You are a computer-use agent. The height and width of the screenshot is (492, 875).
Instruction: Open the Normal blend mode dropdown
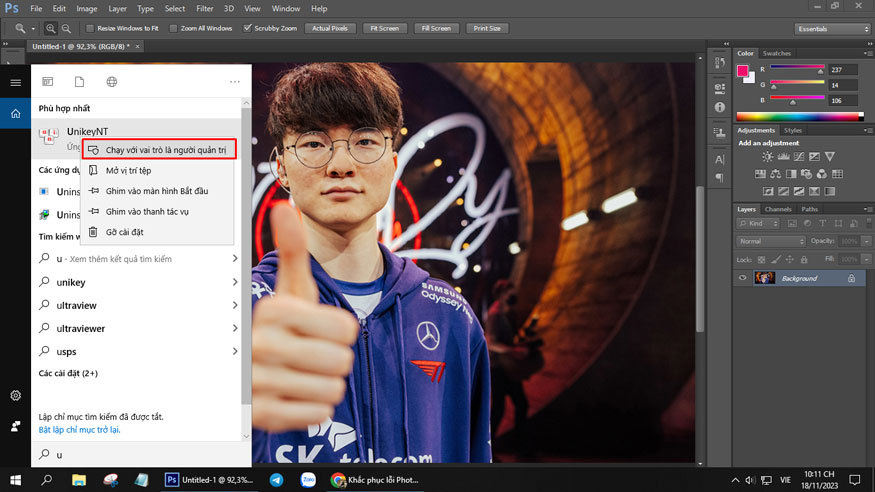[770, 241]
